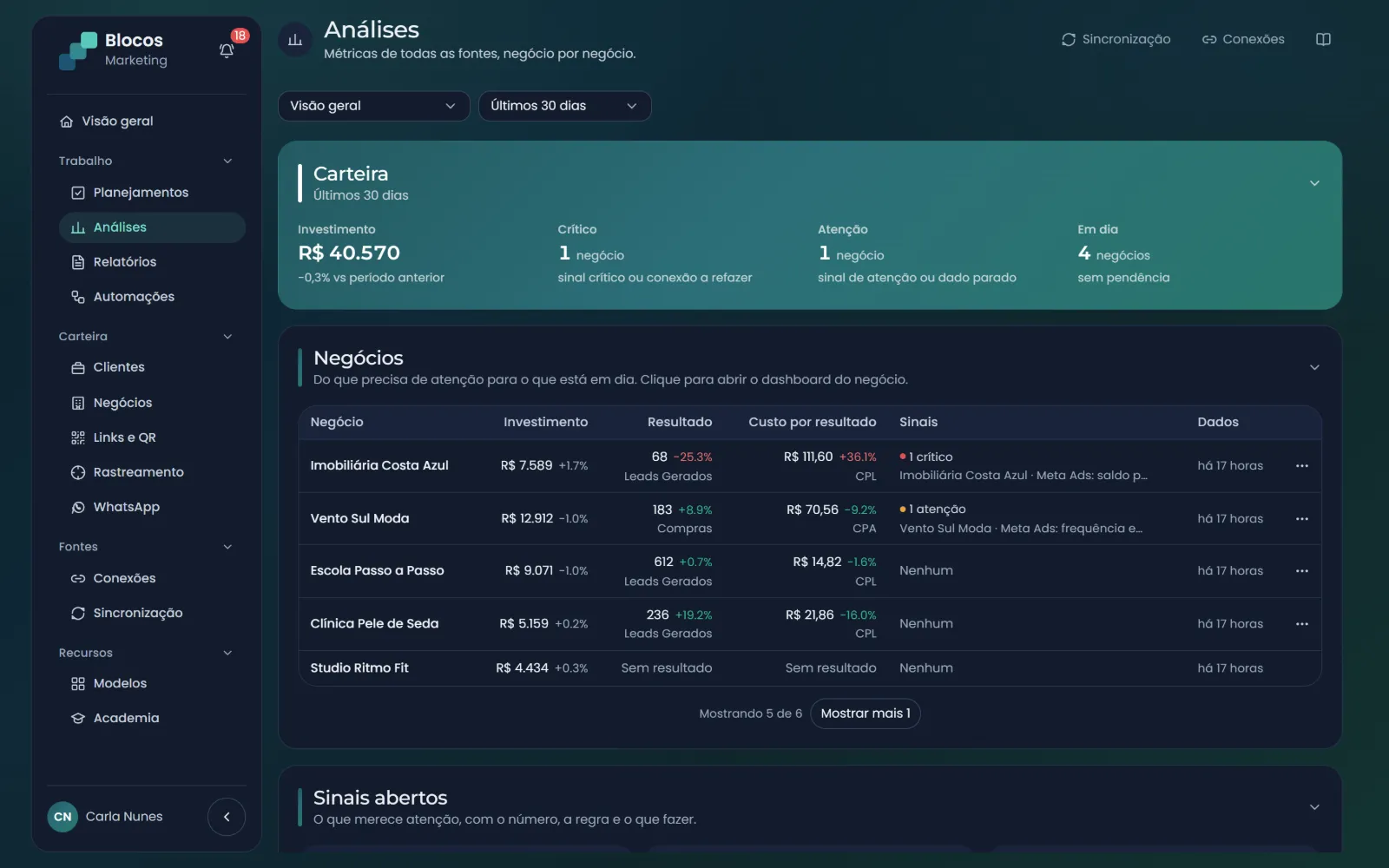Collapse the Carteira sidebar section
Viewport: 1389px width, 868px height.
(x=227, y=337)
